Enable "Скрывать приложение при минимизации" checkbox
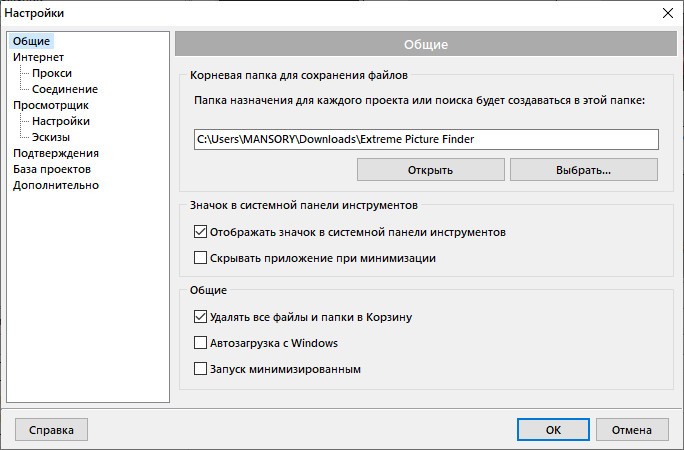This screenshot has width=684, height=450. (x=201, y=258)
